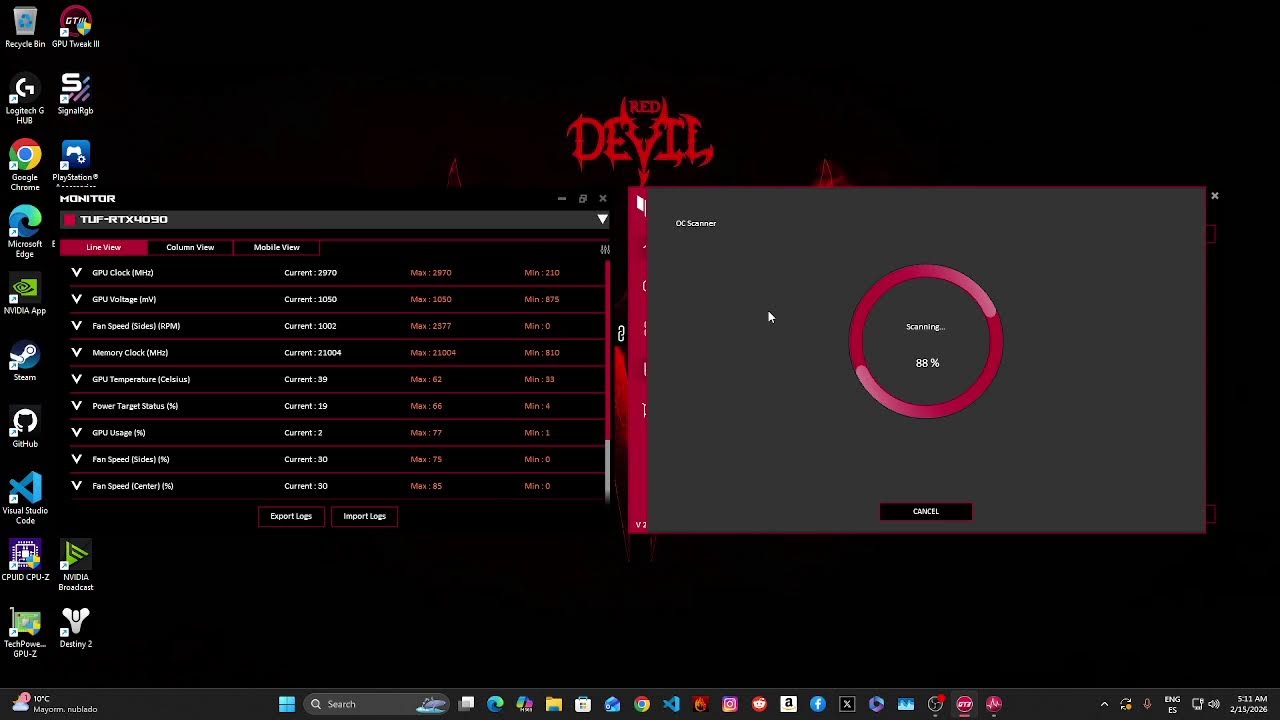Click the 'Max : 2377' fan RPM value
The height and width of the screenshot is (720, 1280).
(x=430, y=326)
